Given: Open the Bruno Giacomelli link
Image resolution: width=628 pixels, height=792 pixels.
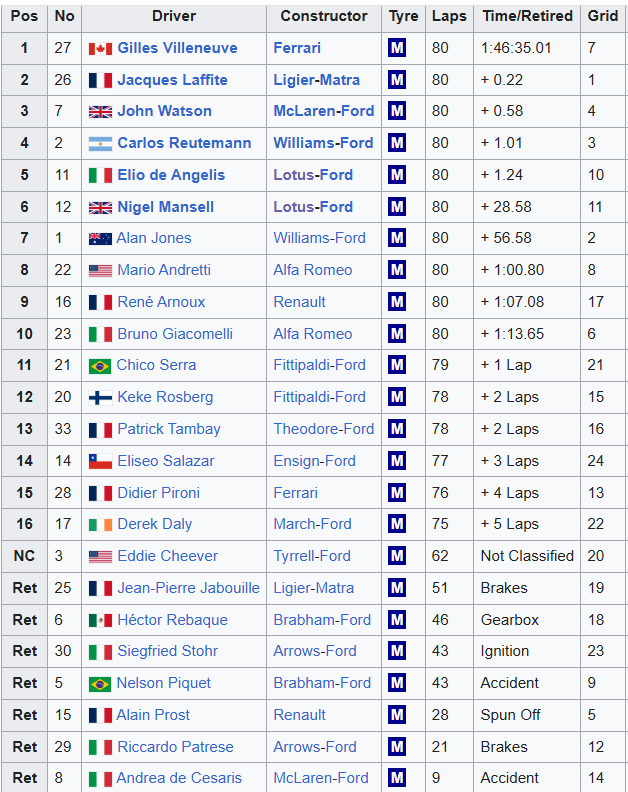Looking at the screenshot, I should point(175,333).
